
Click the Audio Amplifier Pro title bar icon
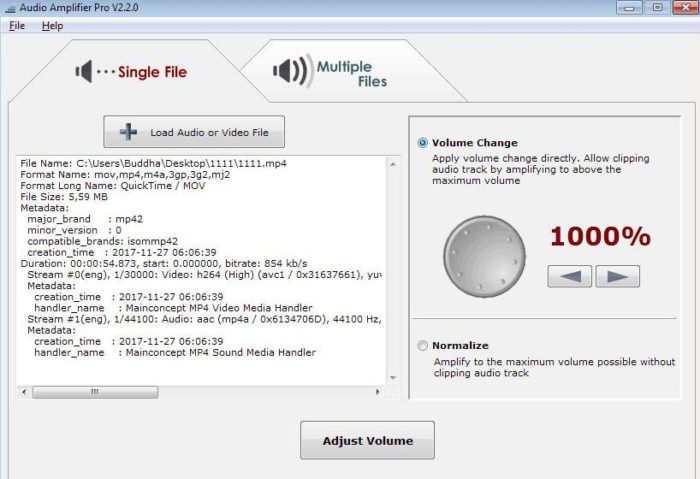(x=9, y=7)
